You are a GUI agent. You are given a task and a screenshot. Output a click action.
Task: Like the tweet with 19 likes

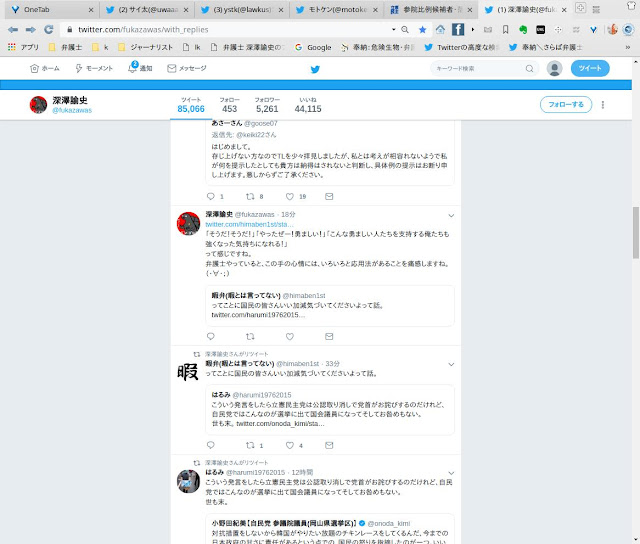coord(290,196)
